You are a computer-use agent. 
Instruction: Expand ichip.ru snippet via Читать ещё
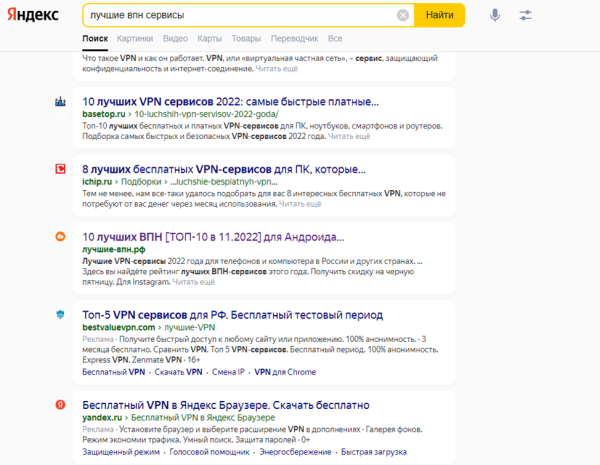pyautogui.click(x=300, y=203)
